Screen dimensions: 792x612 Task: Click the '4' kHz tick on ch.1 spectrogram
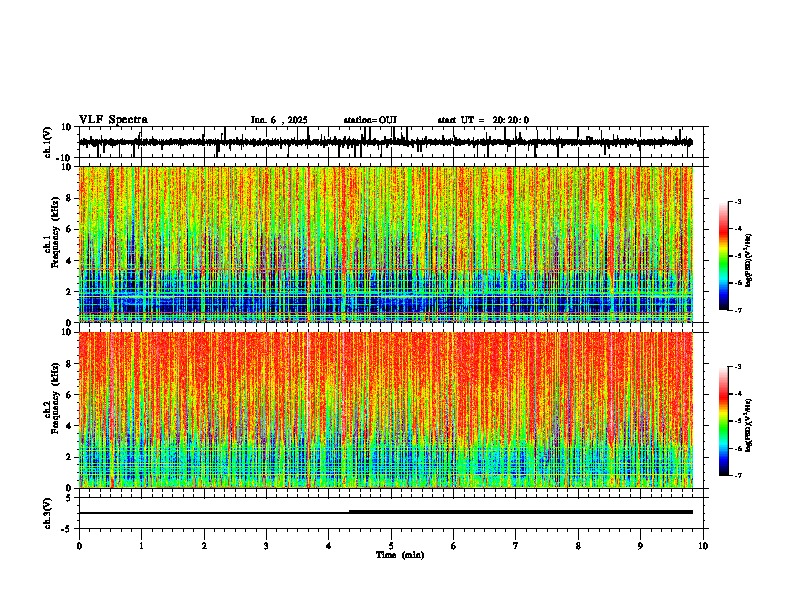tap(69, 261)
